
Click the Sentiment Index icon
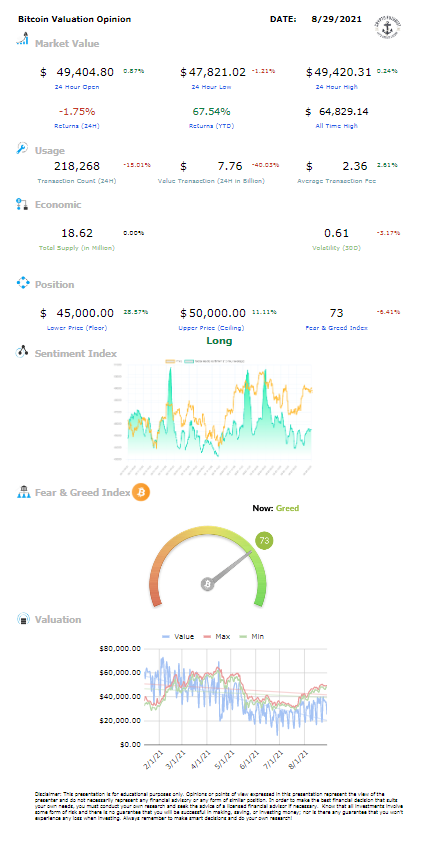coord(22,352)
